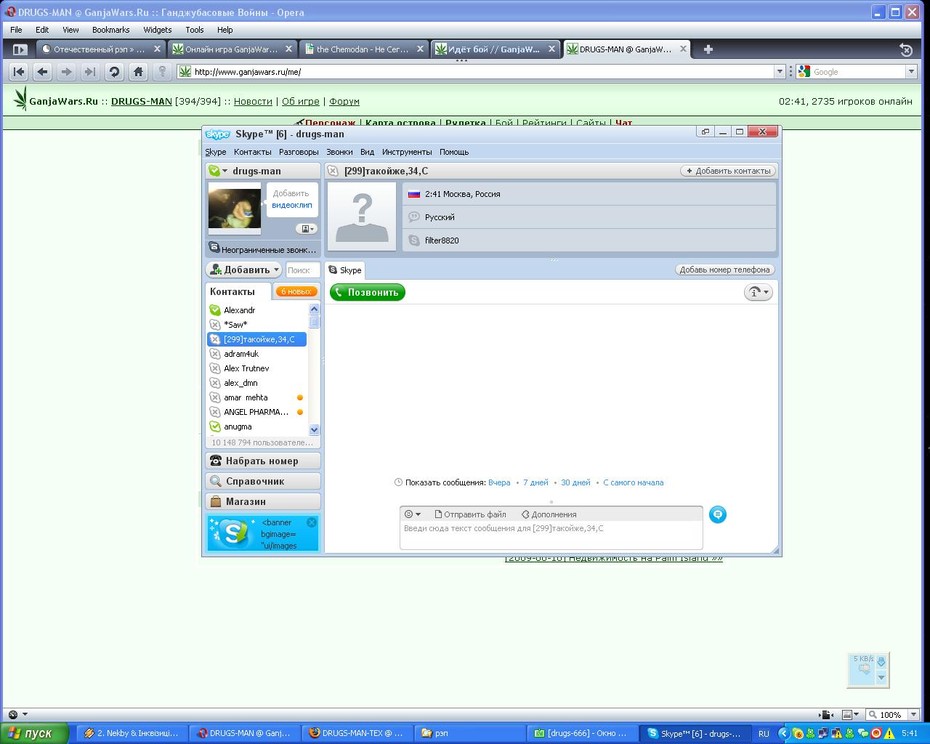The height and width of the screenshot is (744, 930).
Task: Open Skype emoticon picker in chat
Action: click(412, 514)
